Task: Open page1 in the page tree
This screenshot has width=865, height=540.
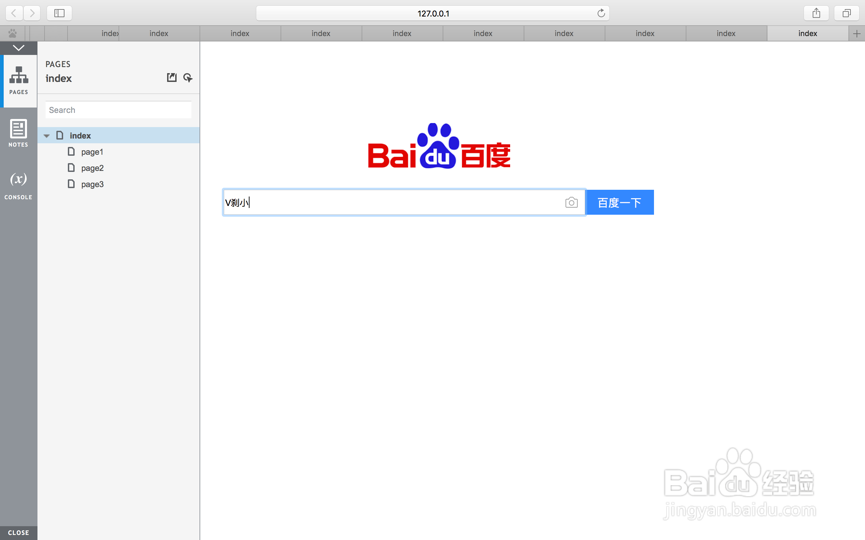Action: 92,152
